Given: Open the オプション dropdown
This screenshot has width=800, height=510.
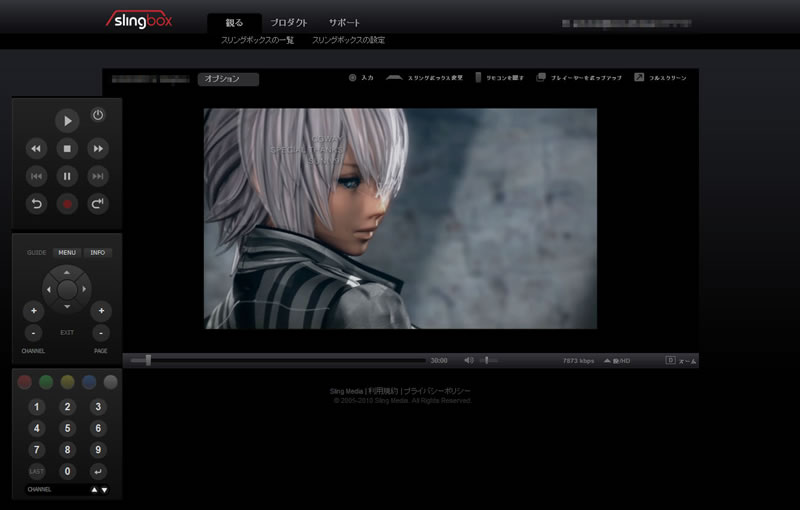Looking at the screenshot, I should pos(229,79).
